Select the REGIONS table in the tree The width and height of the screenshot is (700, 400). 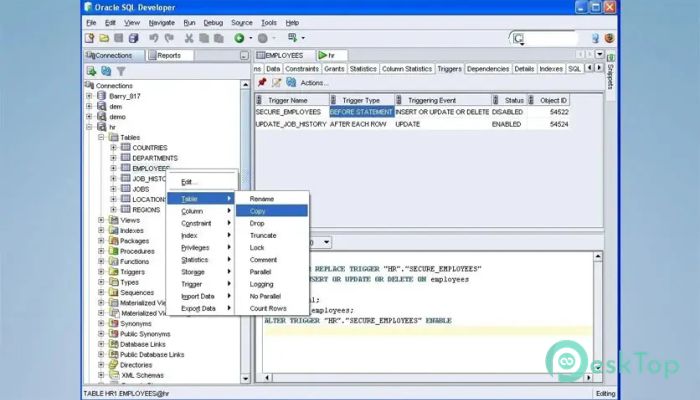click(146, 210)
